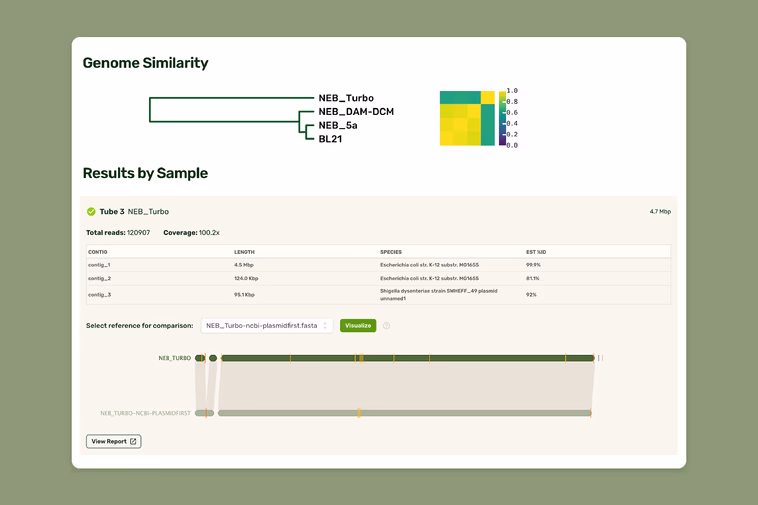Click the similarity heatmap thumbnail
The height and width of the screenshot is (505, 758).
click(x=467, y=118)
